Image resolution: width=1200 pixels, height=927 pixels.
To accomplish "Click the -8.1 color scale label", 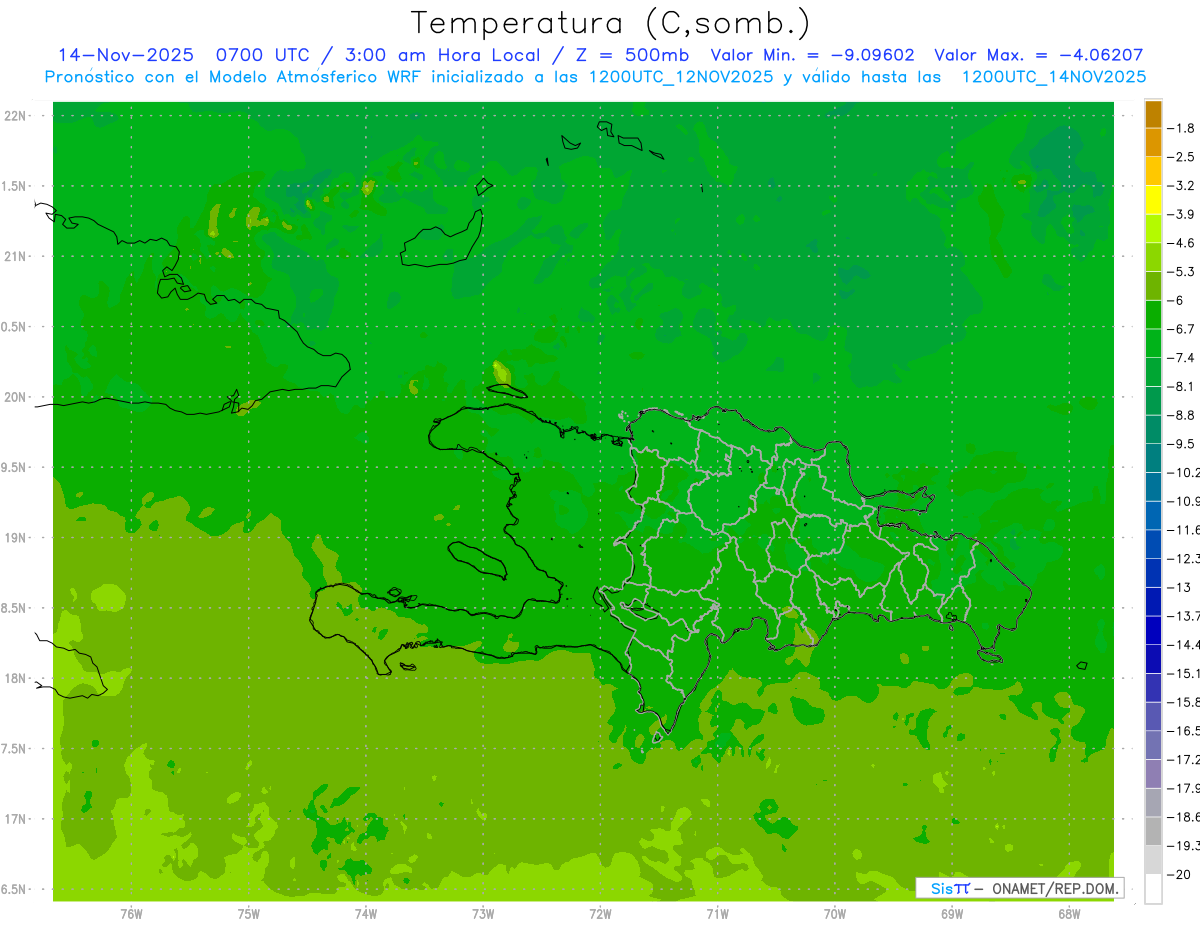I will pyautogui.click(x=1181, y=386).
